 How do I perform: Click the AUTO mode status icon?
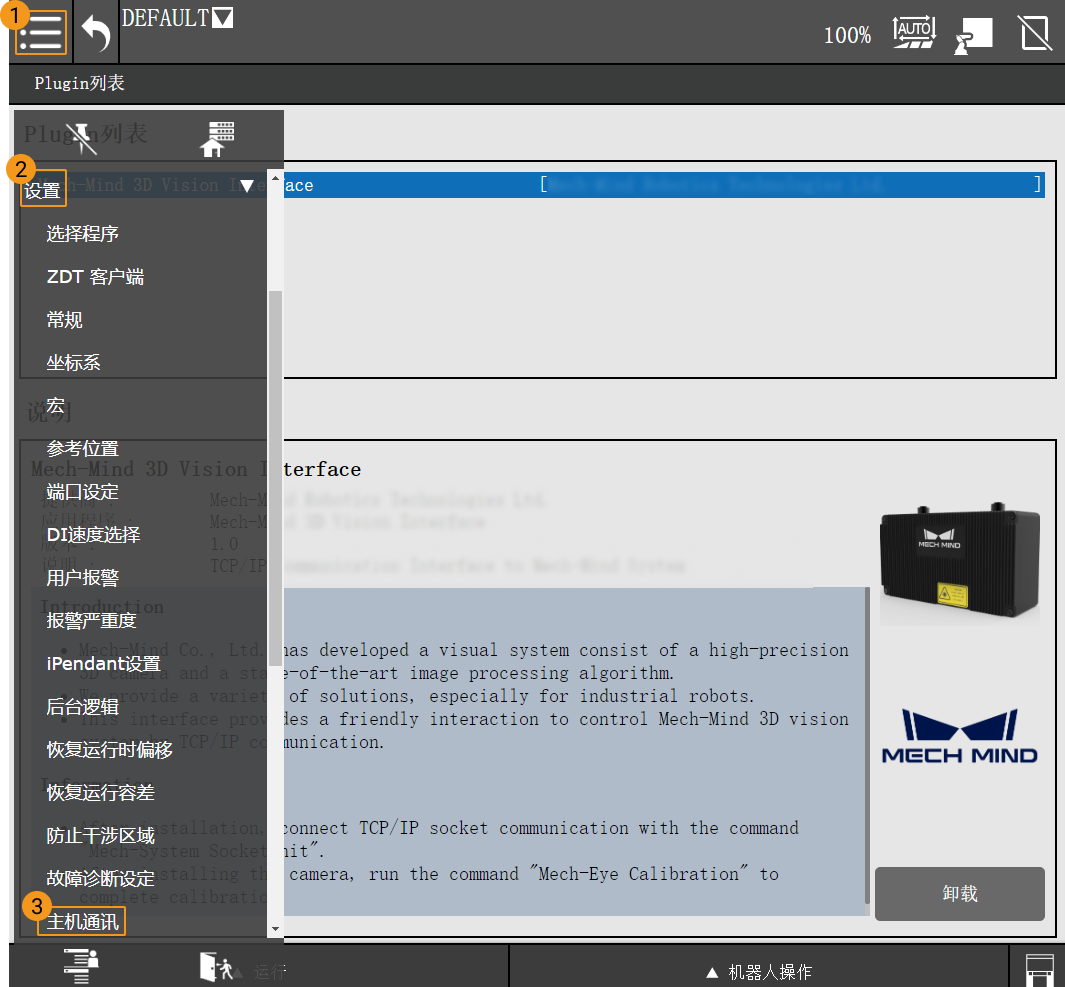[x=914, y=33]
